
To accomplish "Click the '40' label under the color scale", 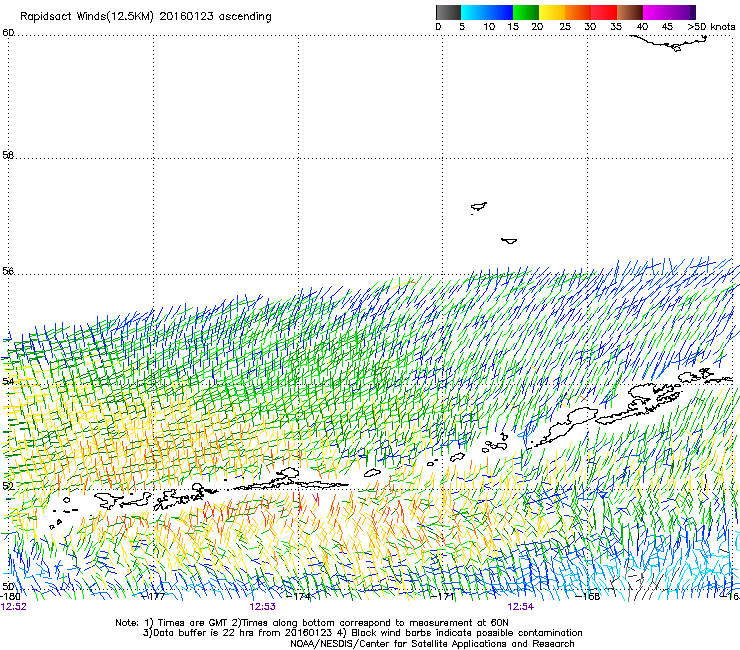I will coord(642,27).
